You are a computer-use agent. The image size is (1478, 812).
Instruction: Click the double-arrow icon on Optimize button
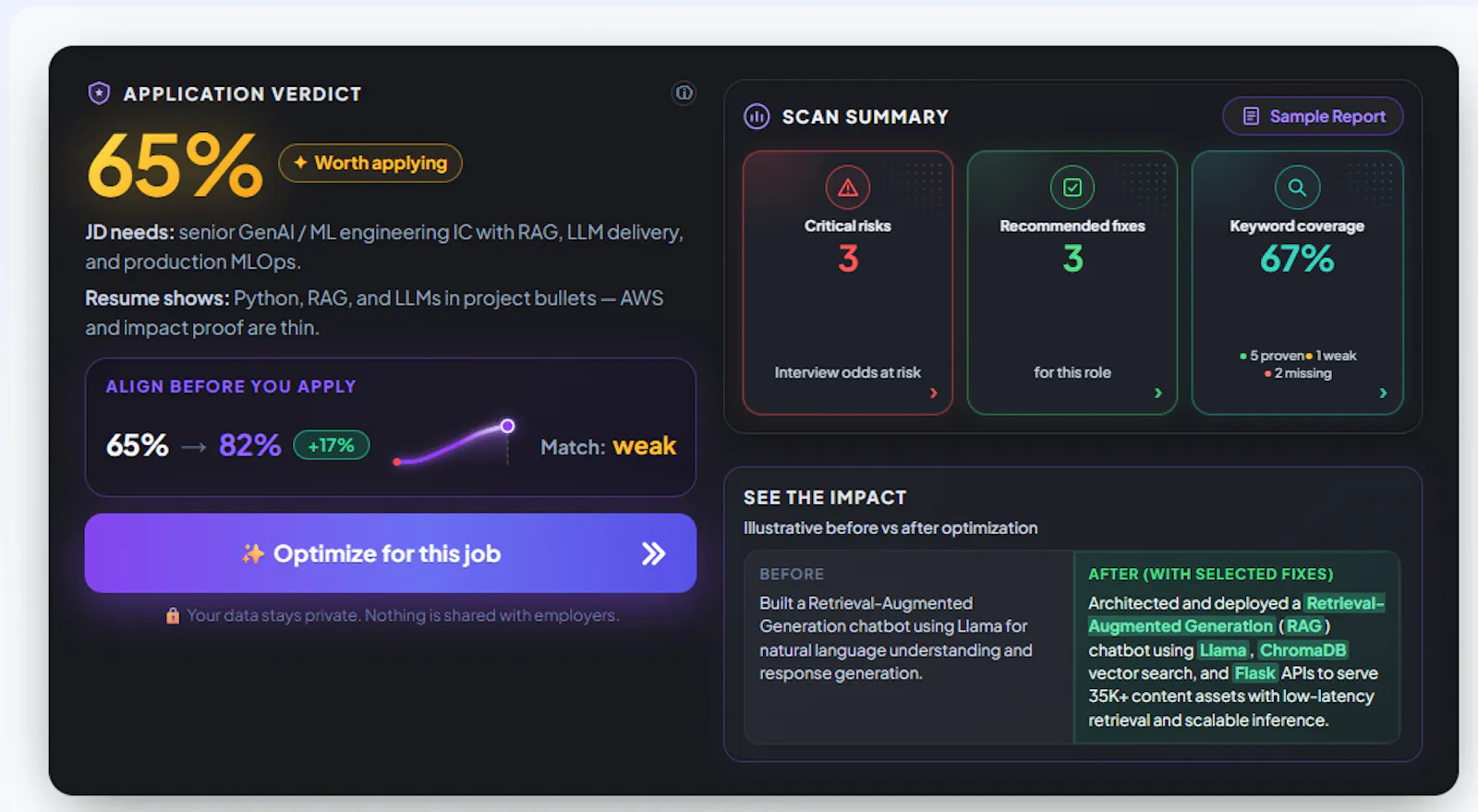(653, 553)
